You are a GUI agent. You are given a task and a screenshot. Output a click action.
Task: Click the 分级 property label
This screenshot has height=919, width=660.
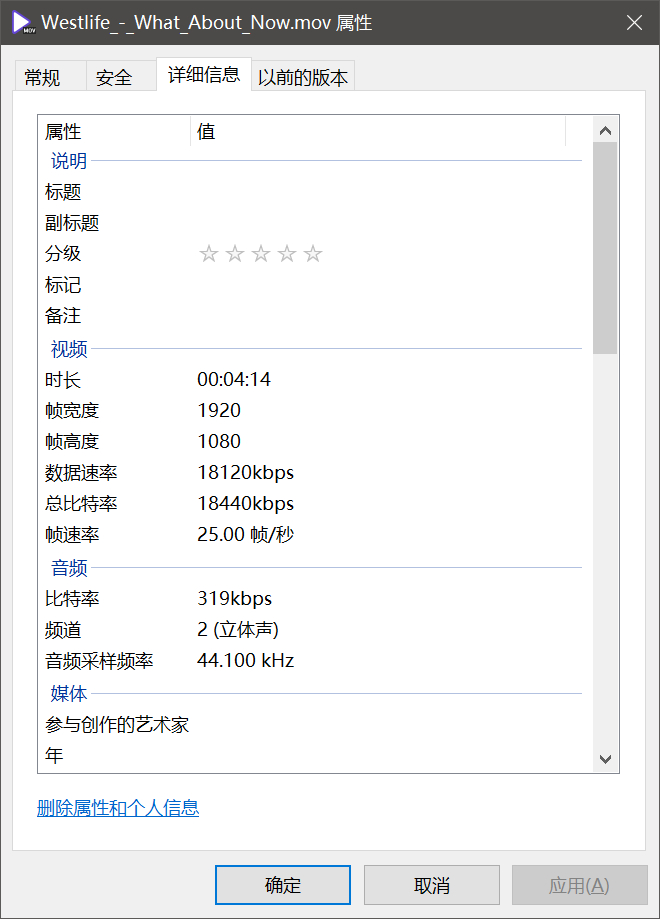click(63, 254)
